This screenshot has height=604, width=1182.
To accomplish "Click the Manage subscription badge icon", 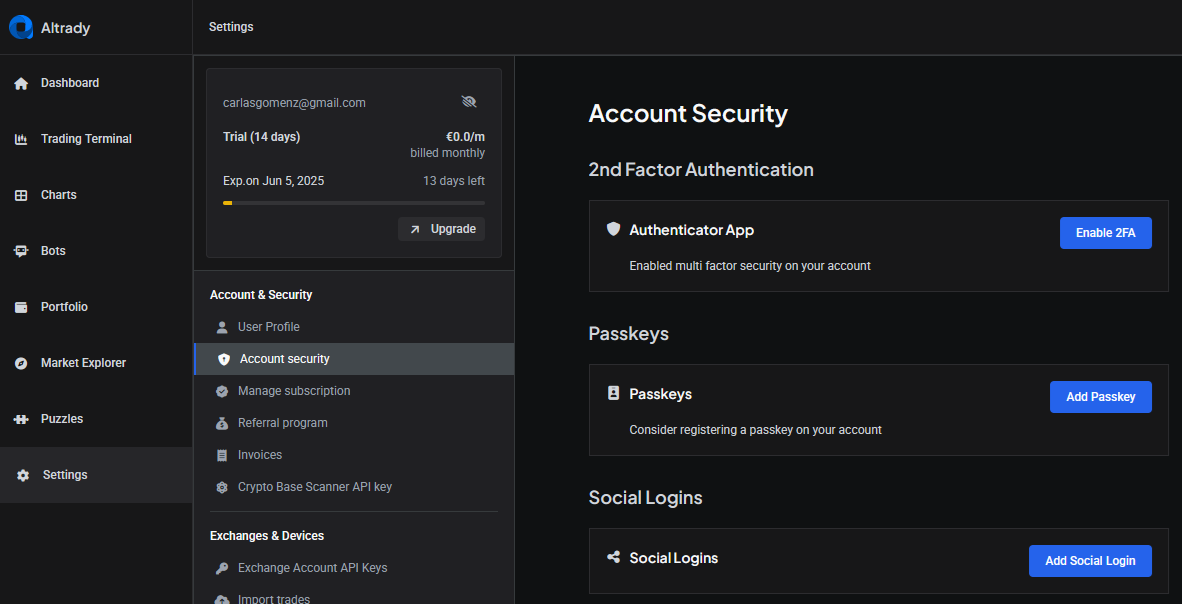I will point(222,391).
